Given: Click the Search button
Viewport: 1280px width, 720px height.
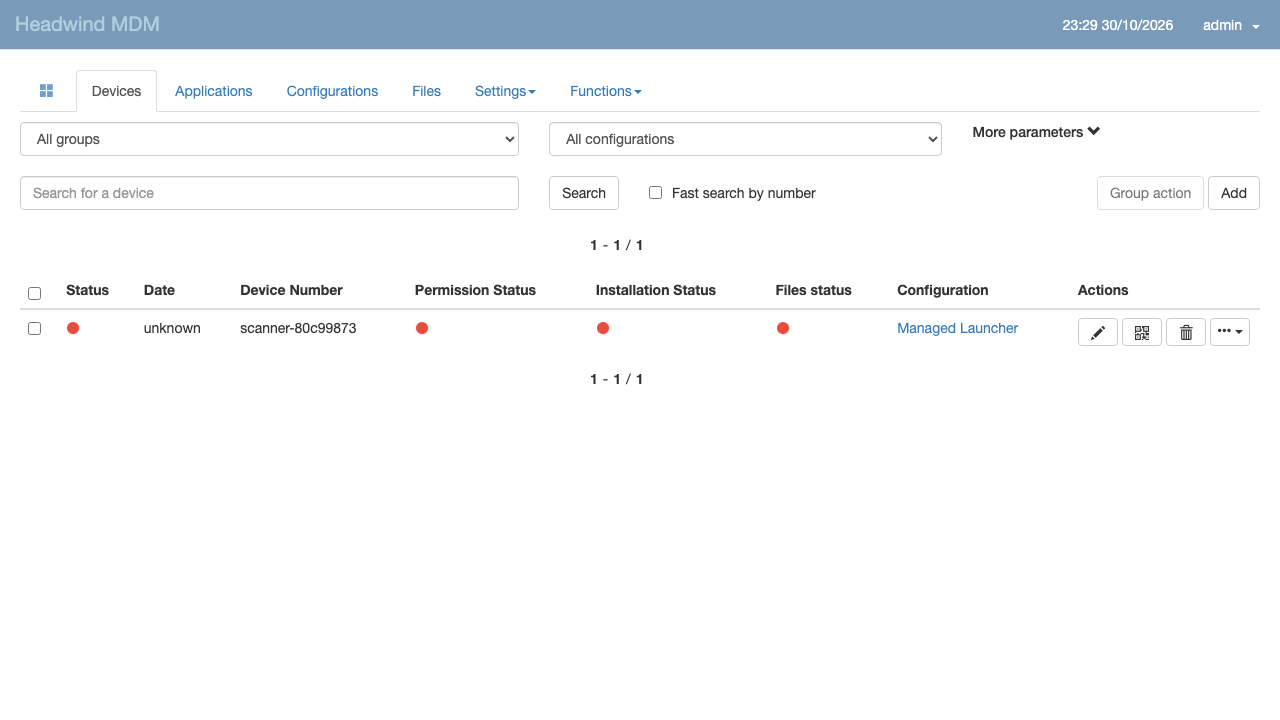Looking at the screenshot, I should coord(584,193).
